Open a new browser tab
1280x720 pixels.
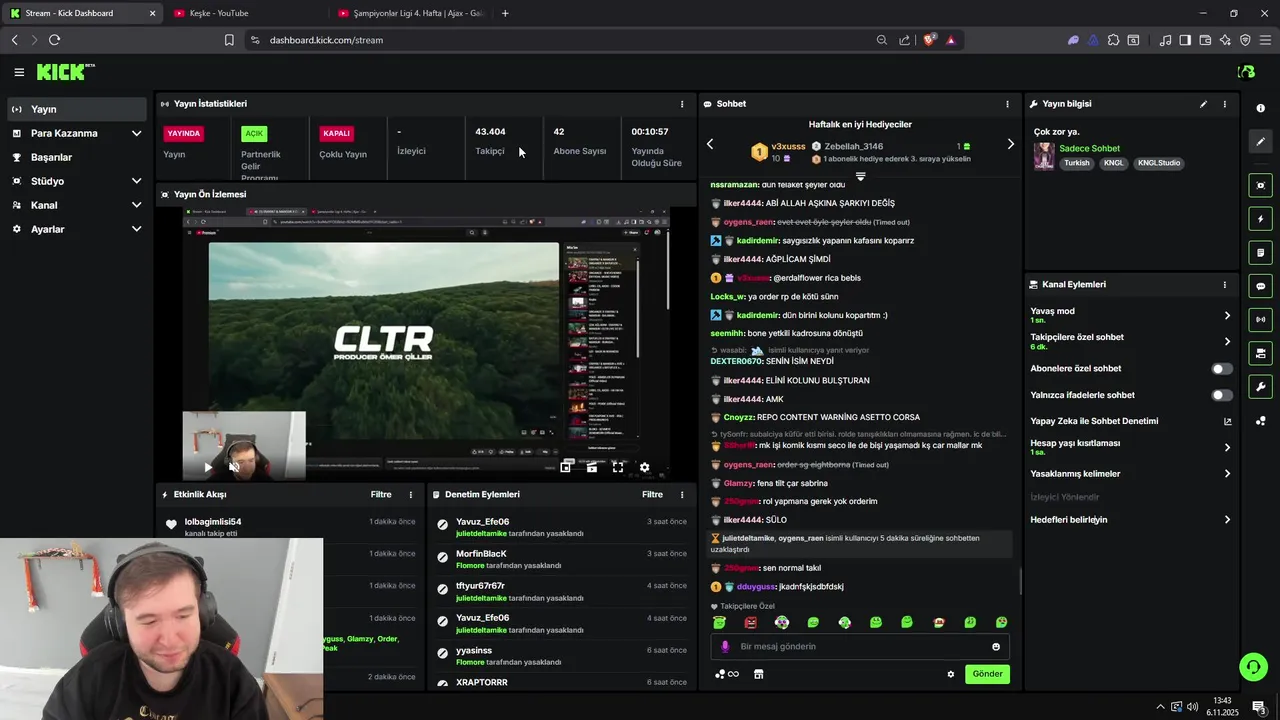pos(505,13)
